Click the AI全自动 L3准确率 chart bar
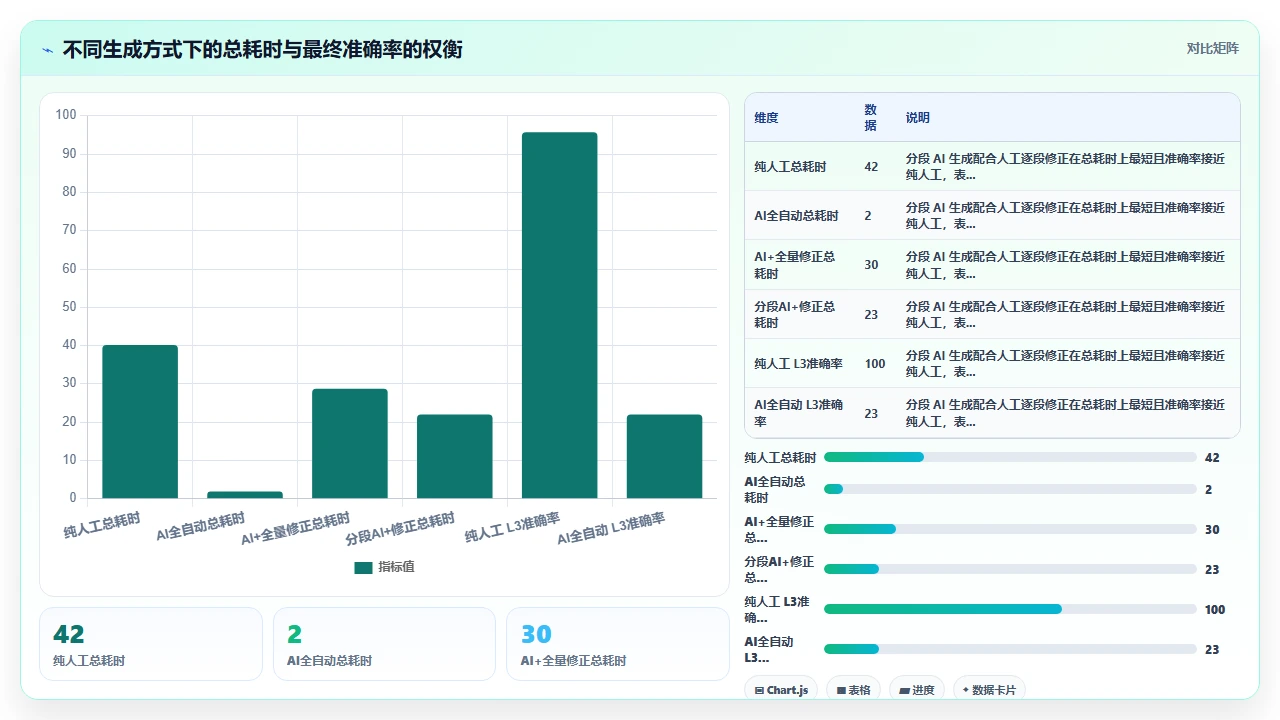1280x720 pixels. pyautogui.click(x=664, y=457)
